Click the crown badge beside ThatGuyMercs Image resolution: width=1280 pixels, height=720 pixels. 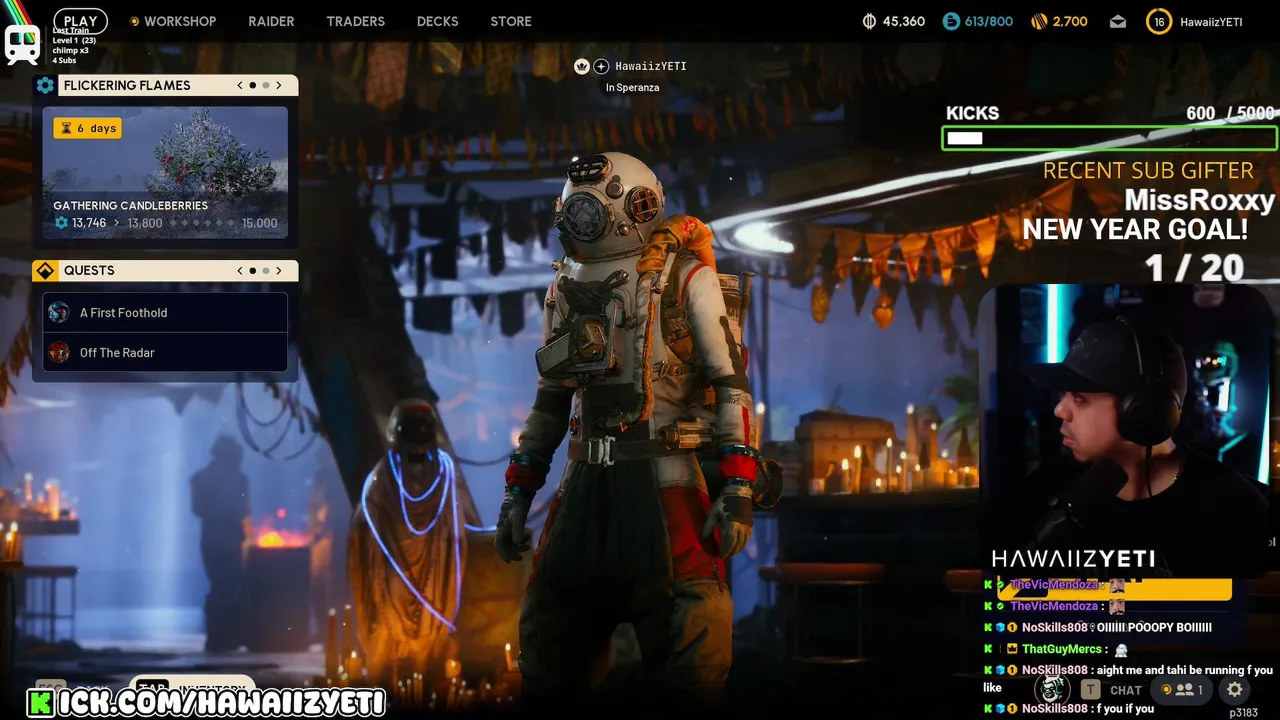point(1012,649)
